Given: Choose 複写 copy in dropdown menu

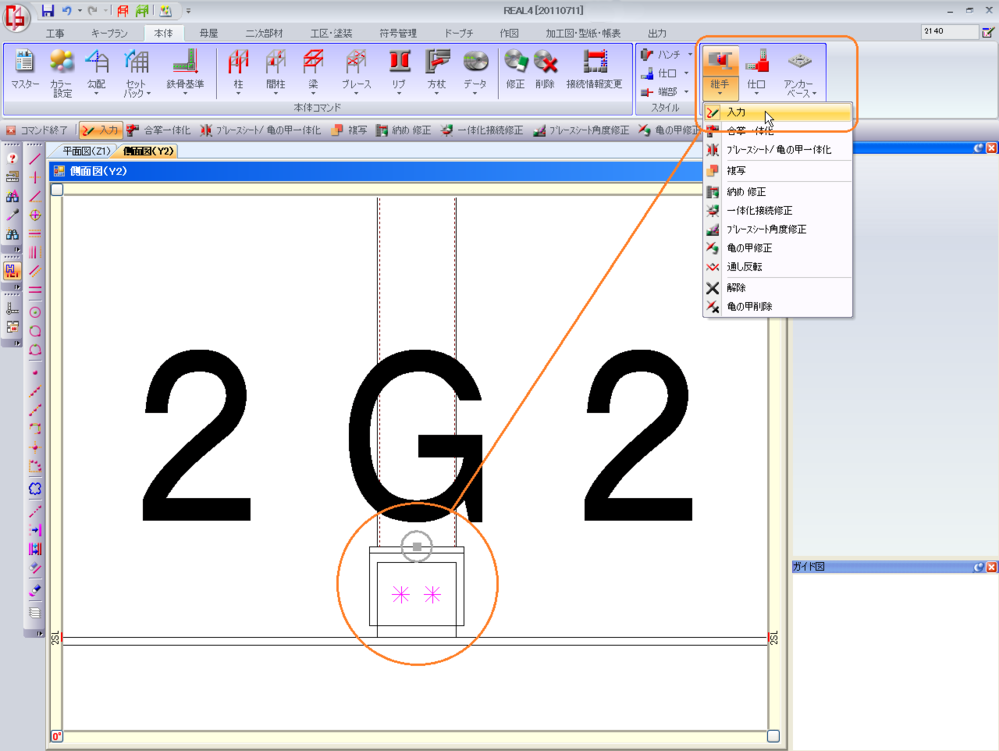Looking at the screenshot, I should coord(777,171).
